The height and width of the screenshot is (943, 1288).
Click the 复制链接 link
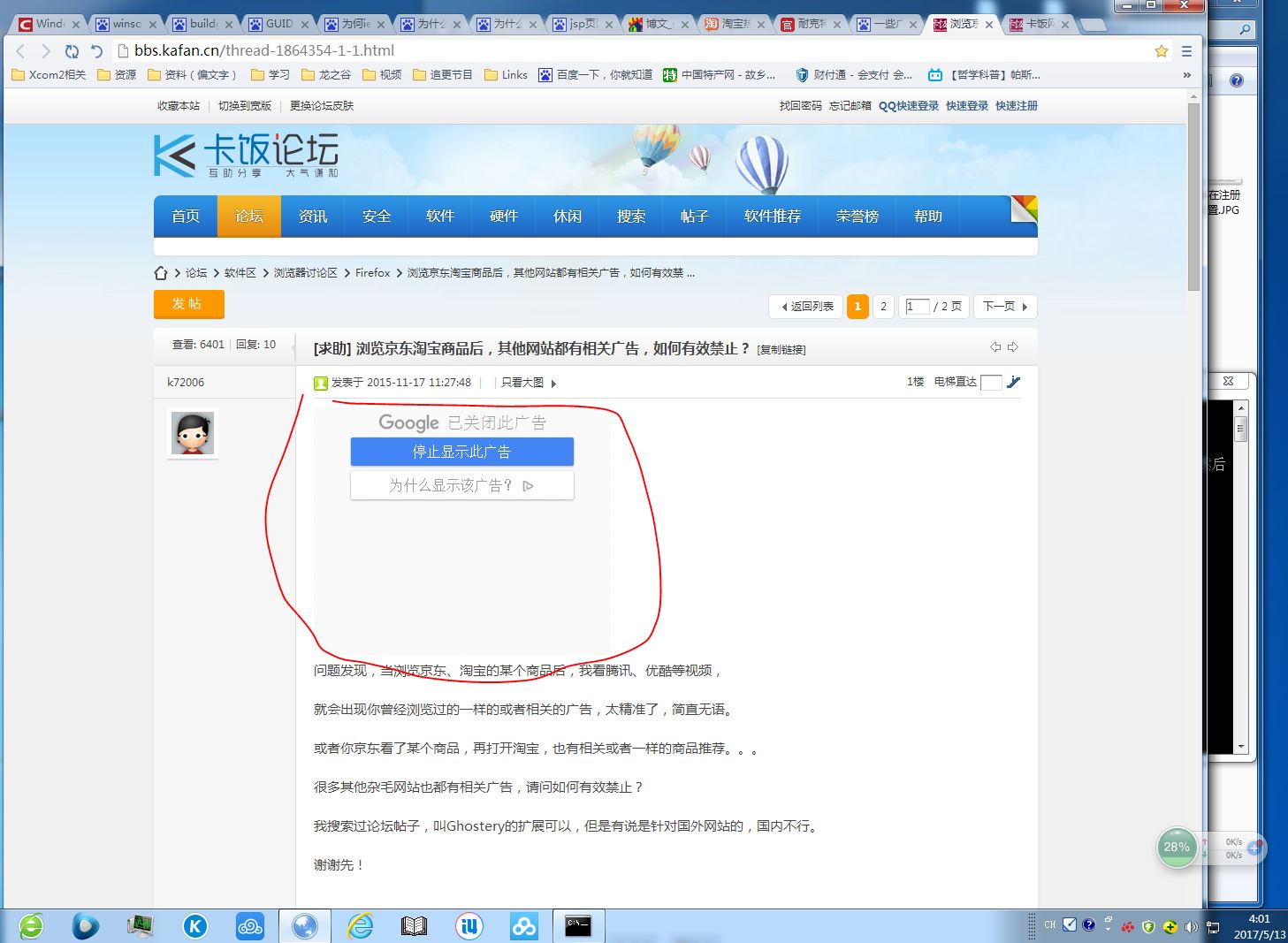[781, 350]
